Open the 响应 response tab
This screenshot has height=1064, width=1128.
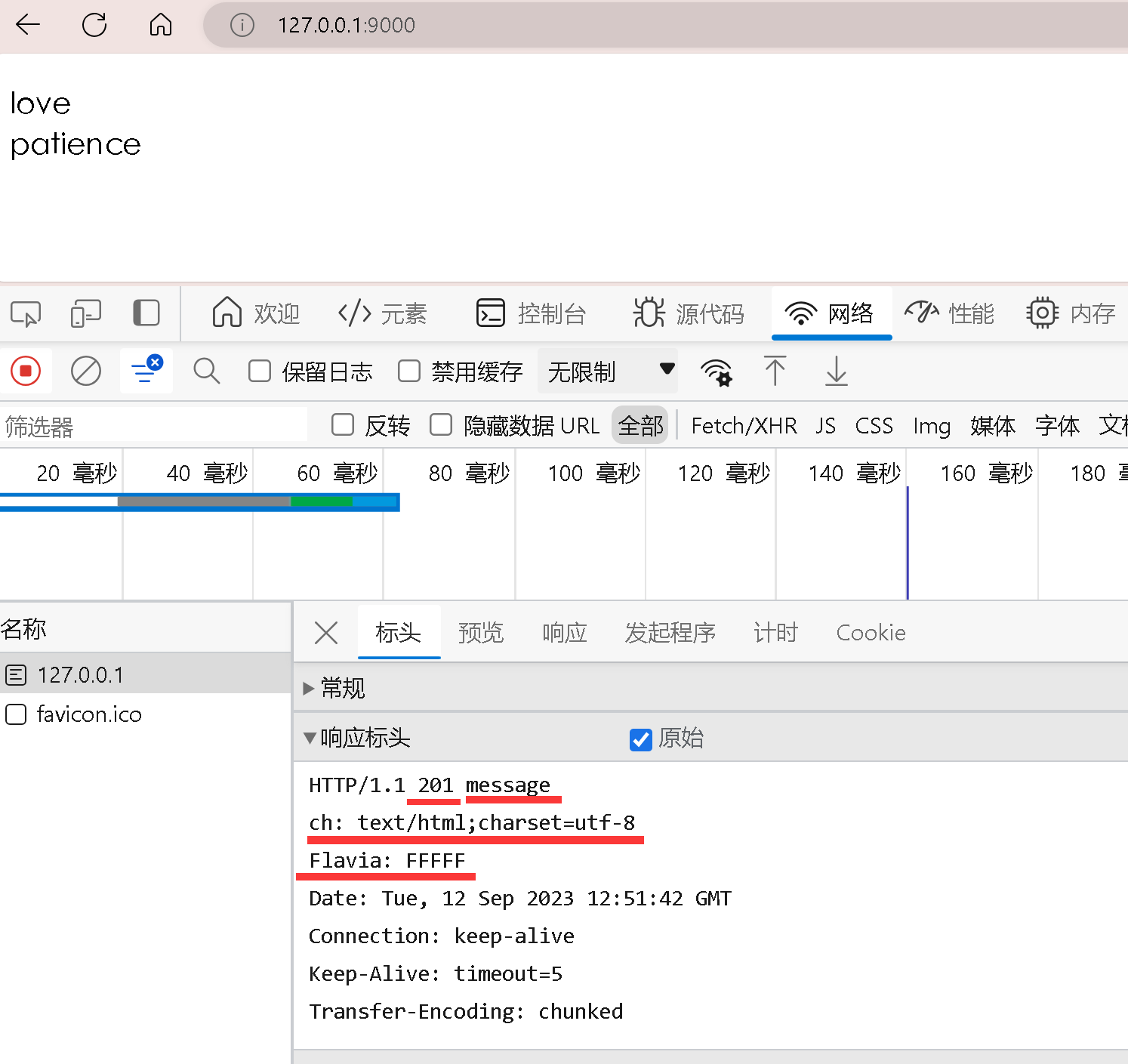coord(565,633)
